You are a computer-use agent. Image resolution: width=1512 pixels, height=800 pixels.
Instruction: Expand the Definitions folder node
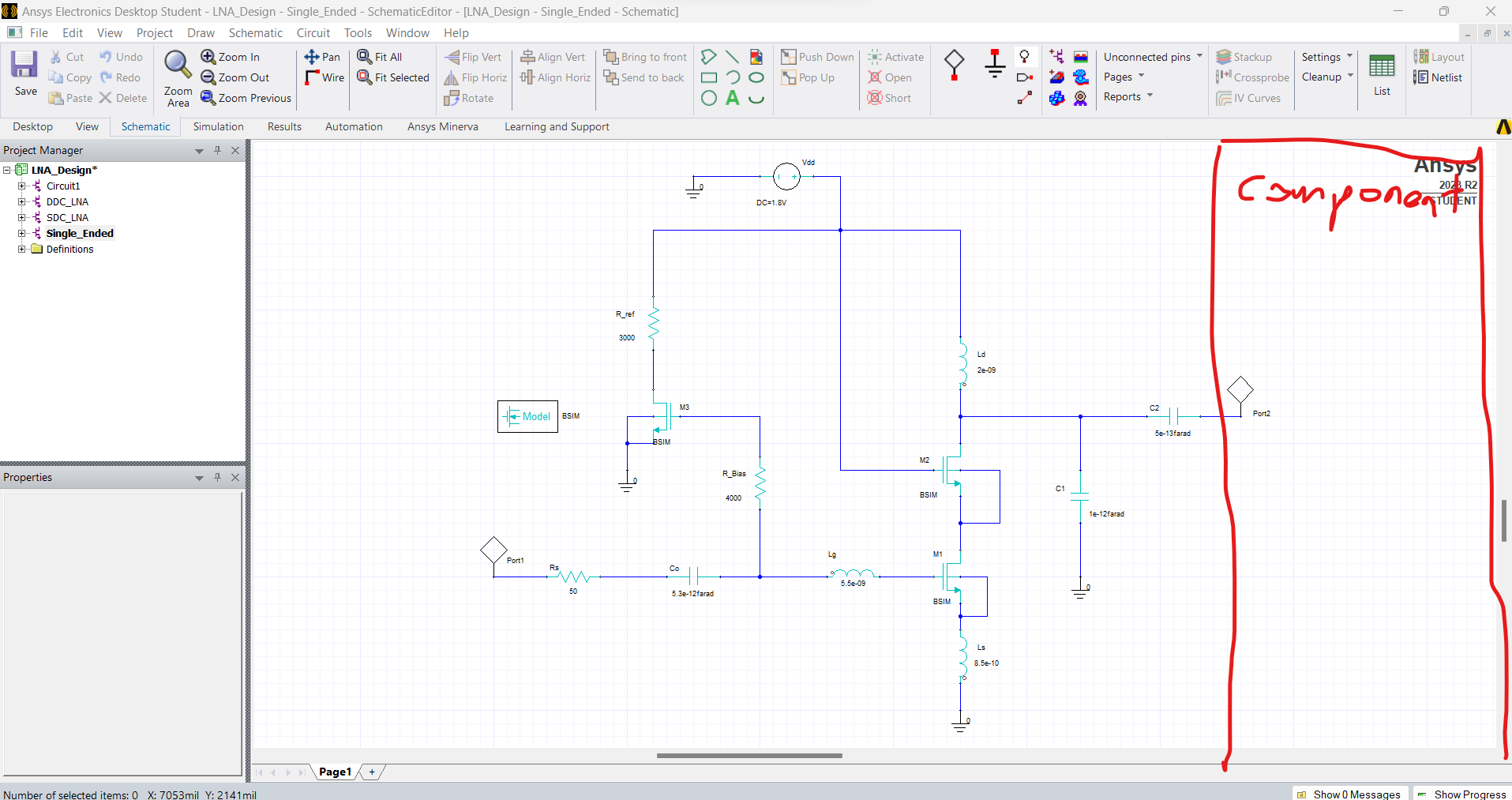(x=22, y=250)
